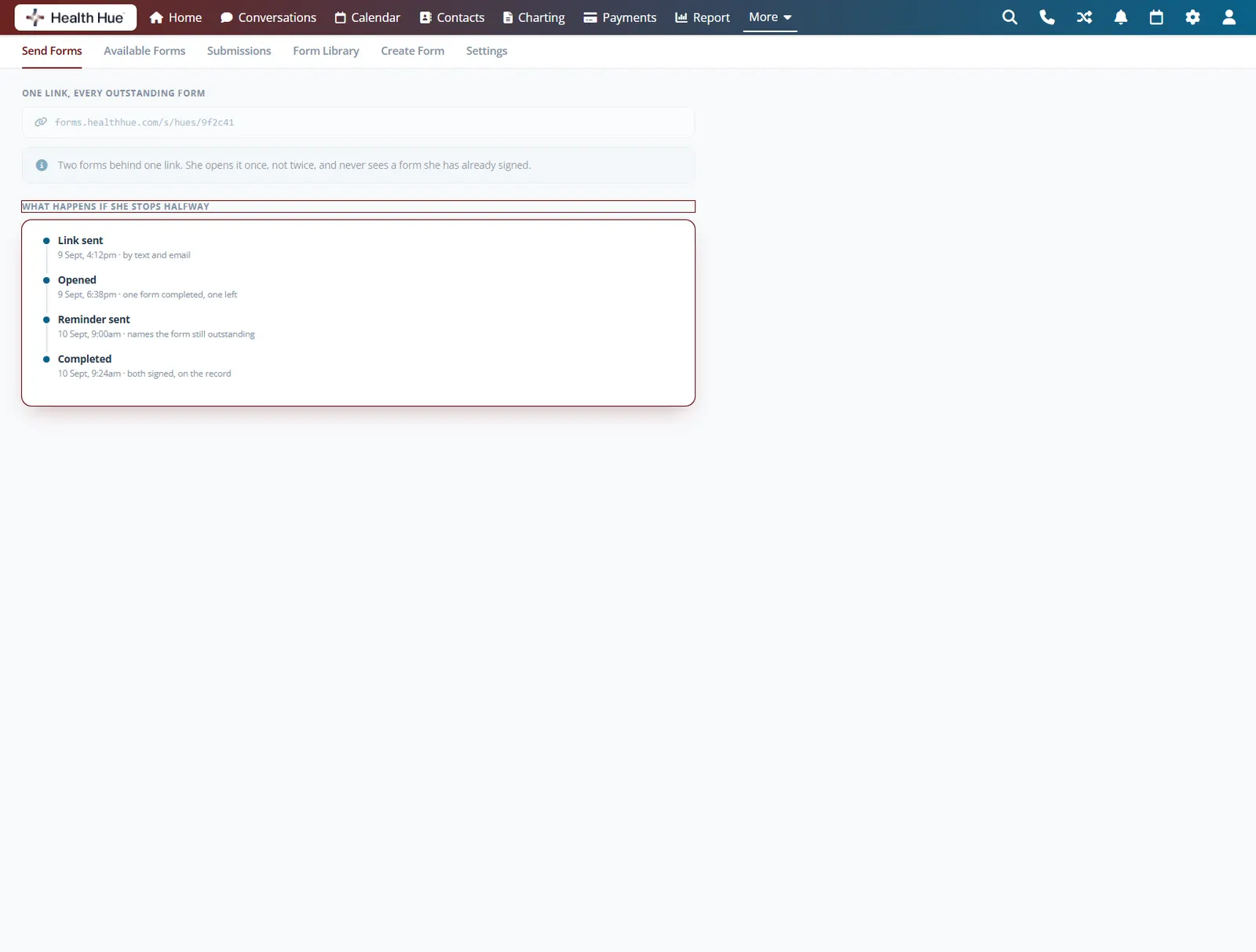Click 'both signed, on the record' text
Screen dimensions: 1256x952
[179, 374]
